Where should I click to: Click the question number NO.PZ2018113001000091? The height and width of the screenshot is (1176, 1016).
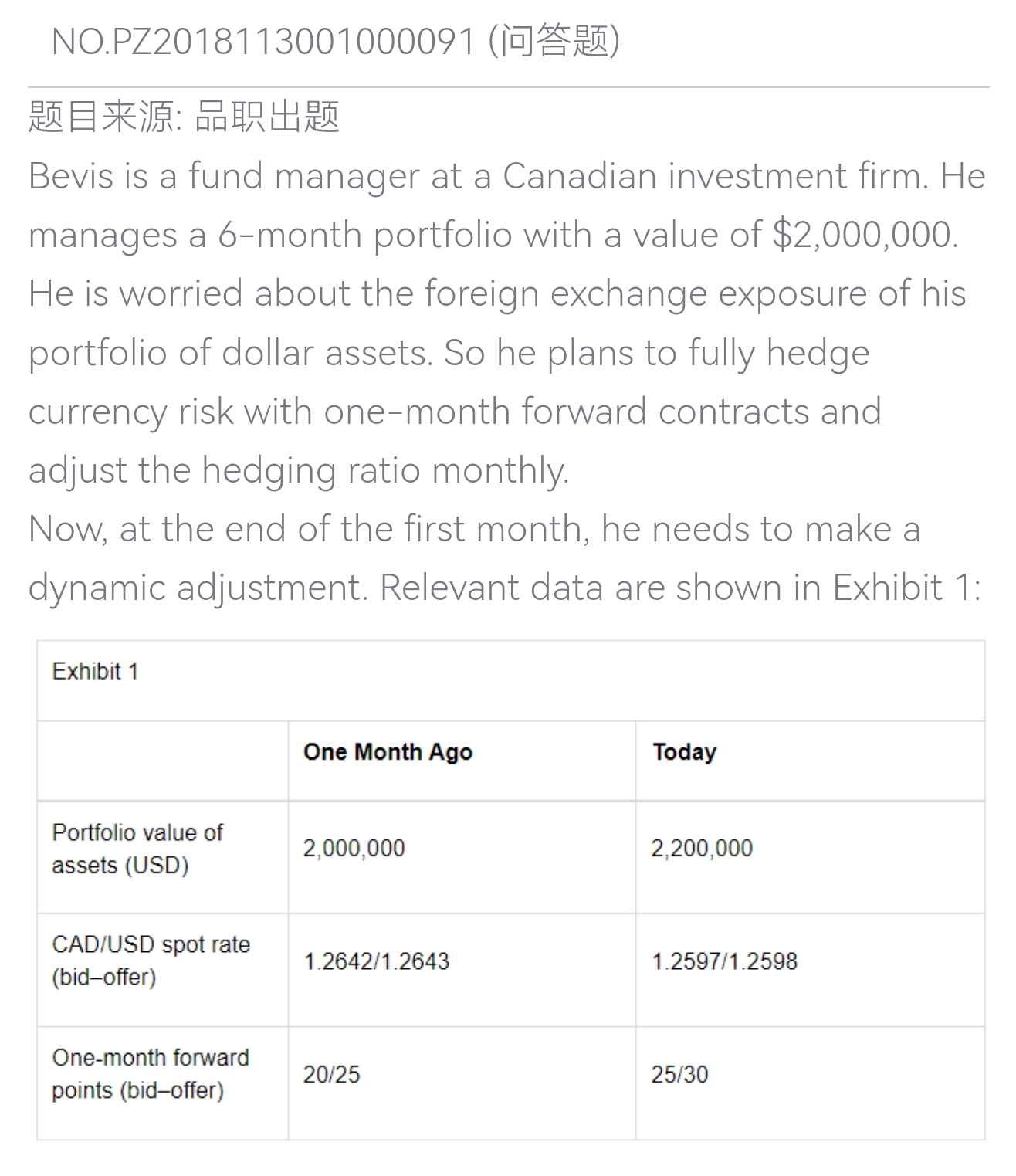(262, 41)
